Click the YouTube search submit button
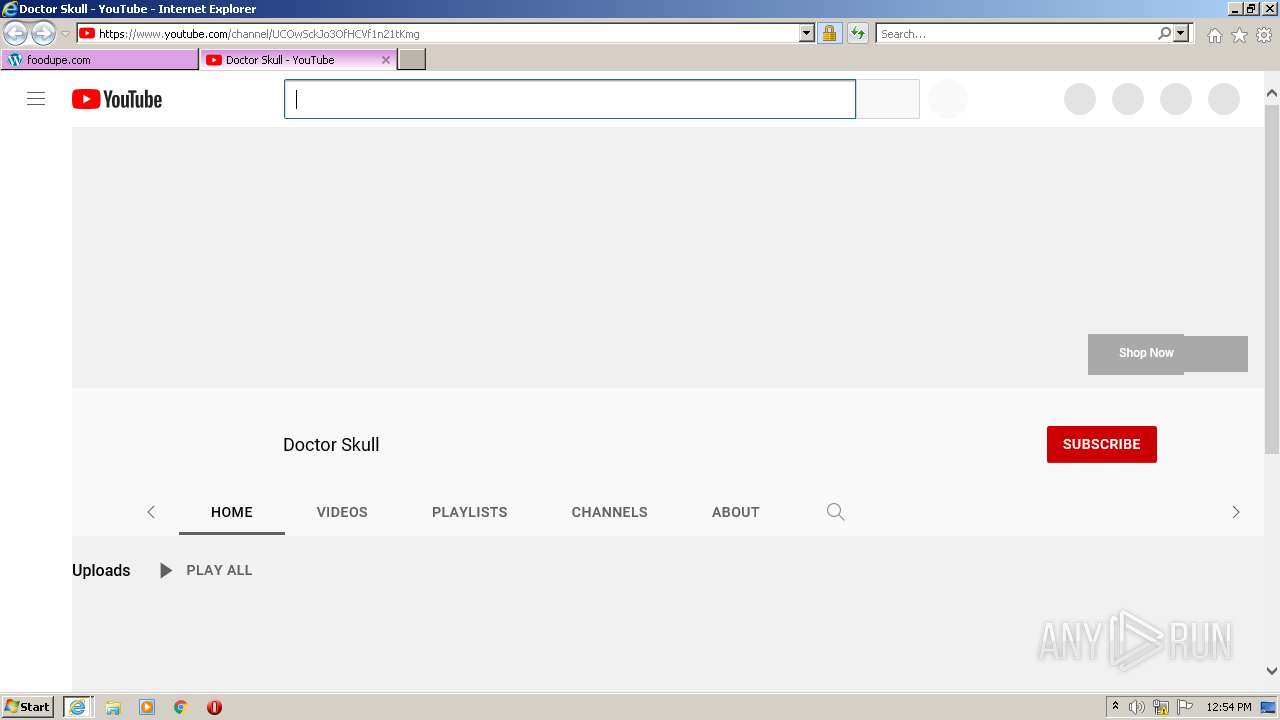This screenshot has width=1280, height=720. tap(888, 99)
